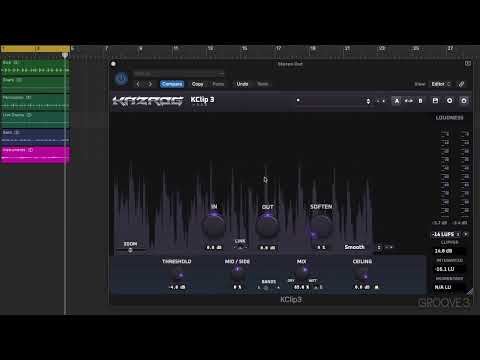Click the SOFTEN percent value field

click(x=321, y=247)
